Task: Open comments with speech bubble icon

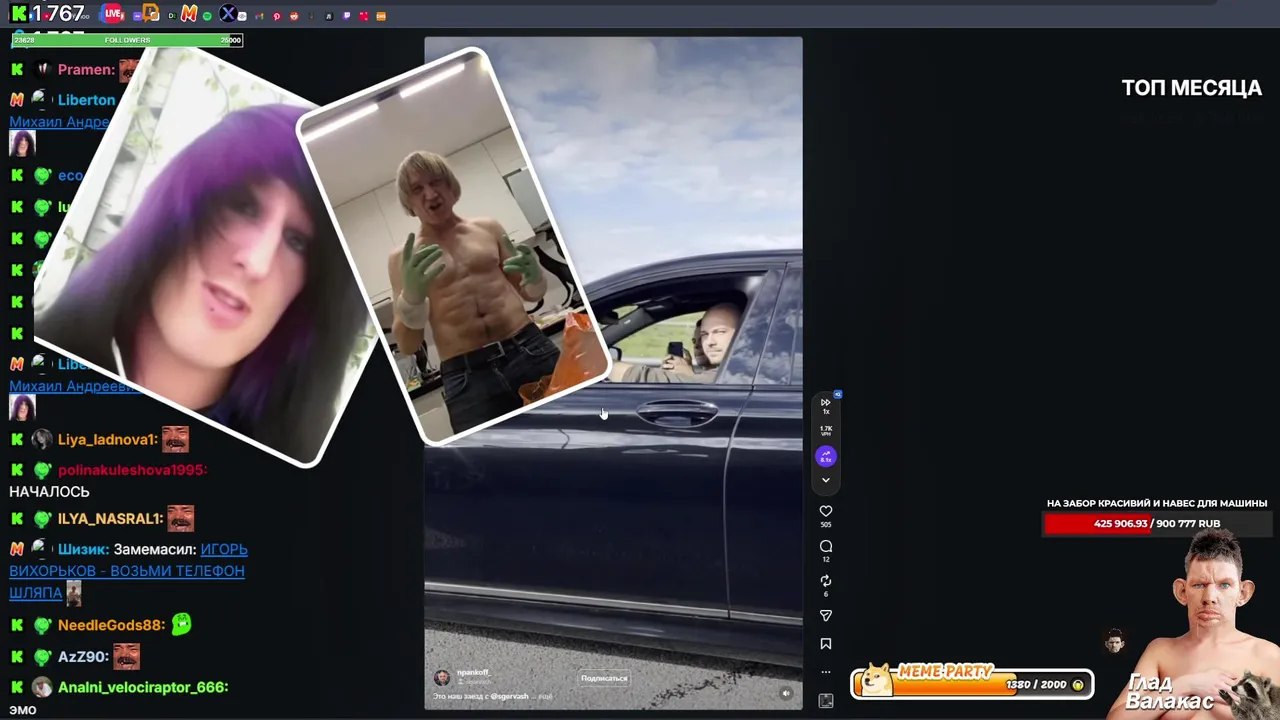Action: coord(826,546)
